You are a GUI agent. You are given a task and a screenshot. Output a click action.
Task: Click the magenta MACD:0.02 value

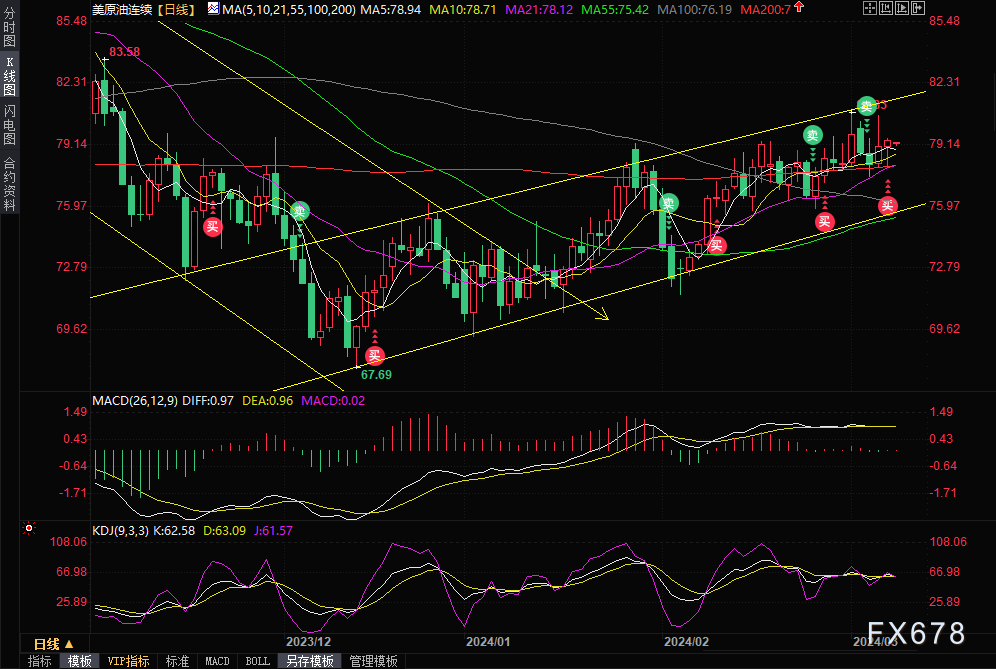[x=333, y=401]
